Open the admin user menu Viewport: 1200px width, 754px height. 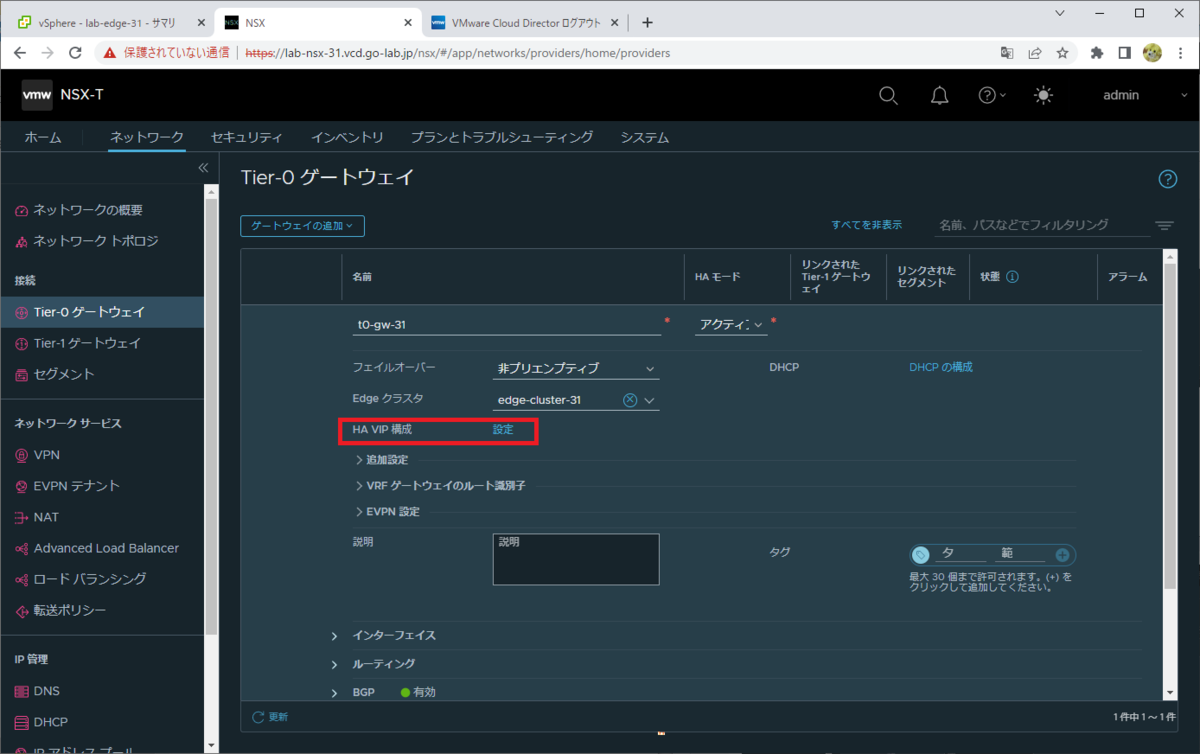click(x=1144, y=95)
